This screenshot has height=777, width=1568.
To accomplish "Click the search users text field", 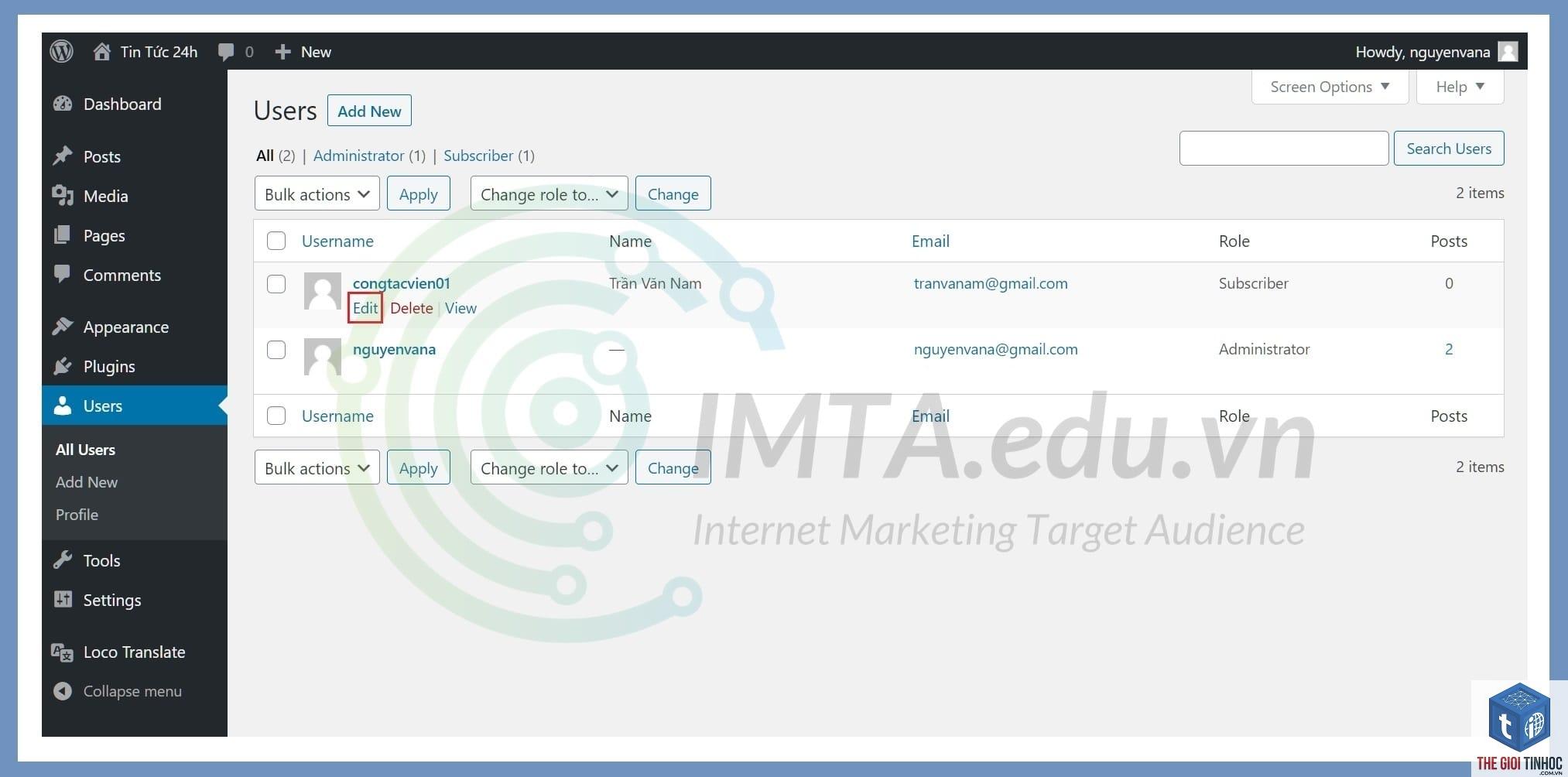I will click(1284, 149).
